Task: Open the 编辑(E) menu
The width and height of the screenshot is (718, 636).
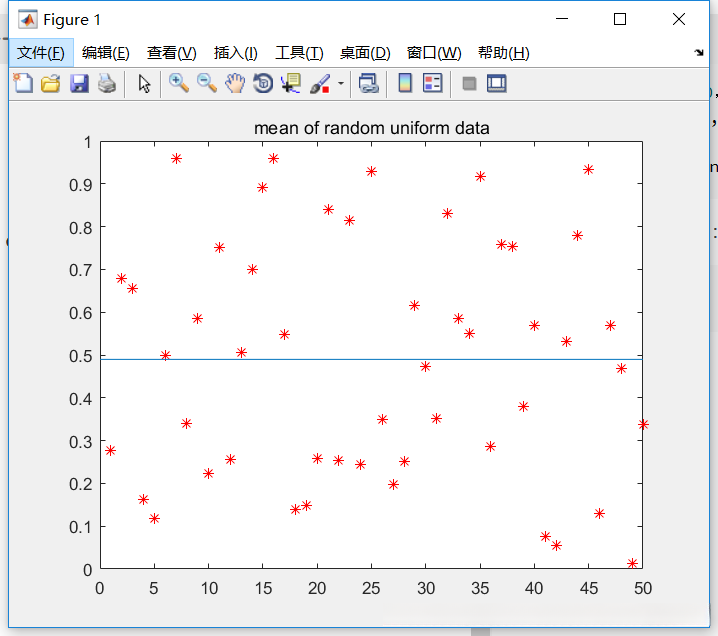Action: (106, 53)
